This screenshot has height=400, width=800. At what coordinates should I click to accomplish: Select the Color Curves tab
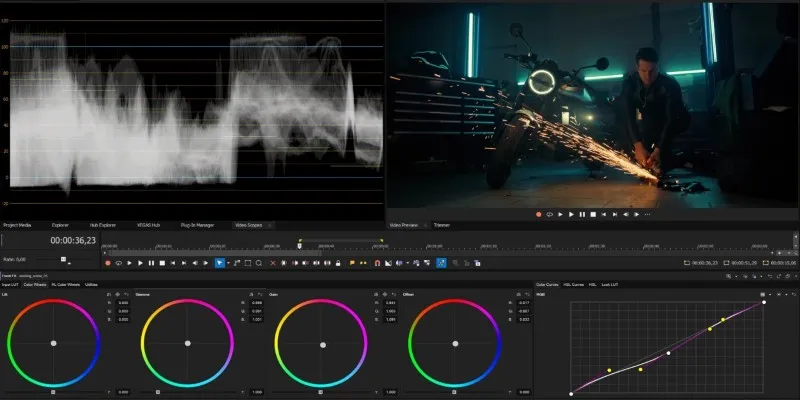[547, 284]
